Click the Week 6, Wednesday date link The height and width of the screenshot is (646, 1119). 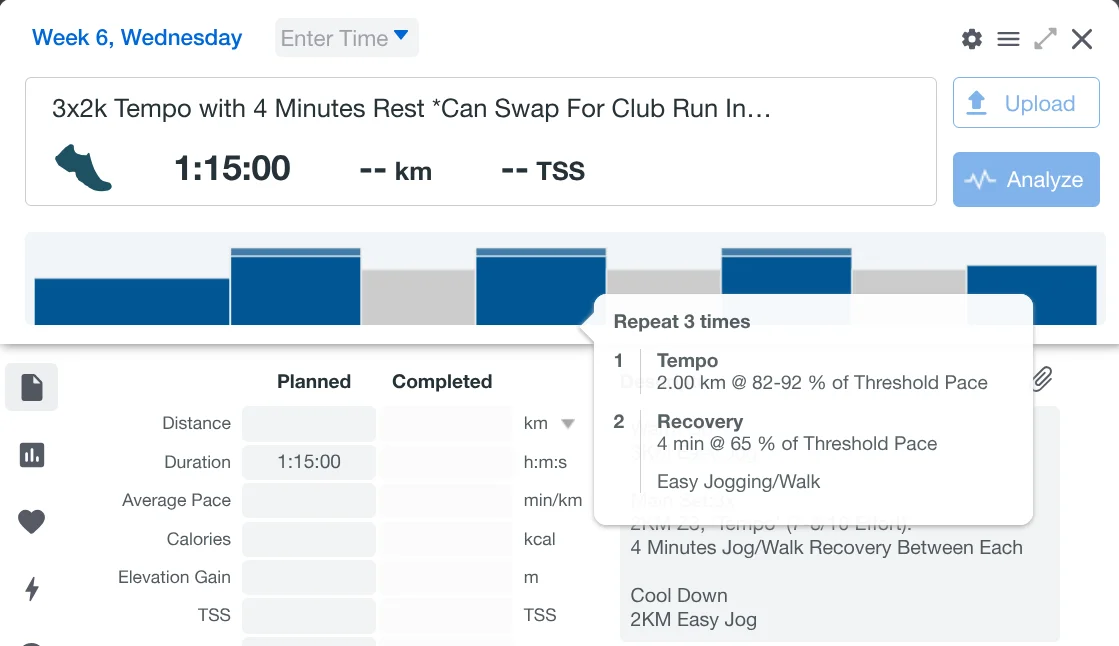[137, 38]
